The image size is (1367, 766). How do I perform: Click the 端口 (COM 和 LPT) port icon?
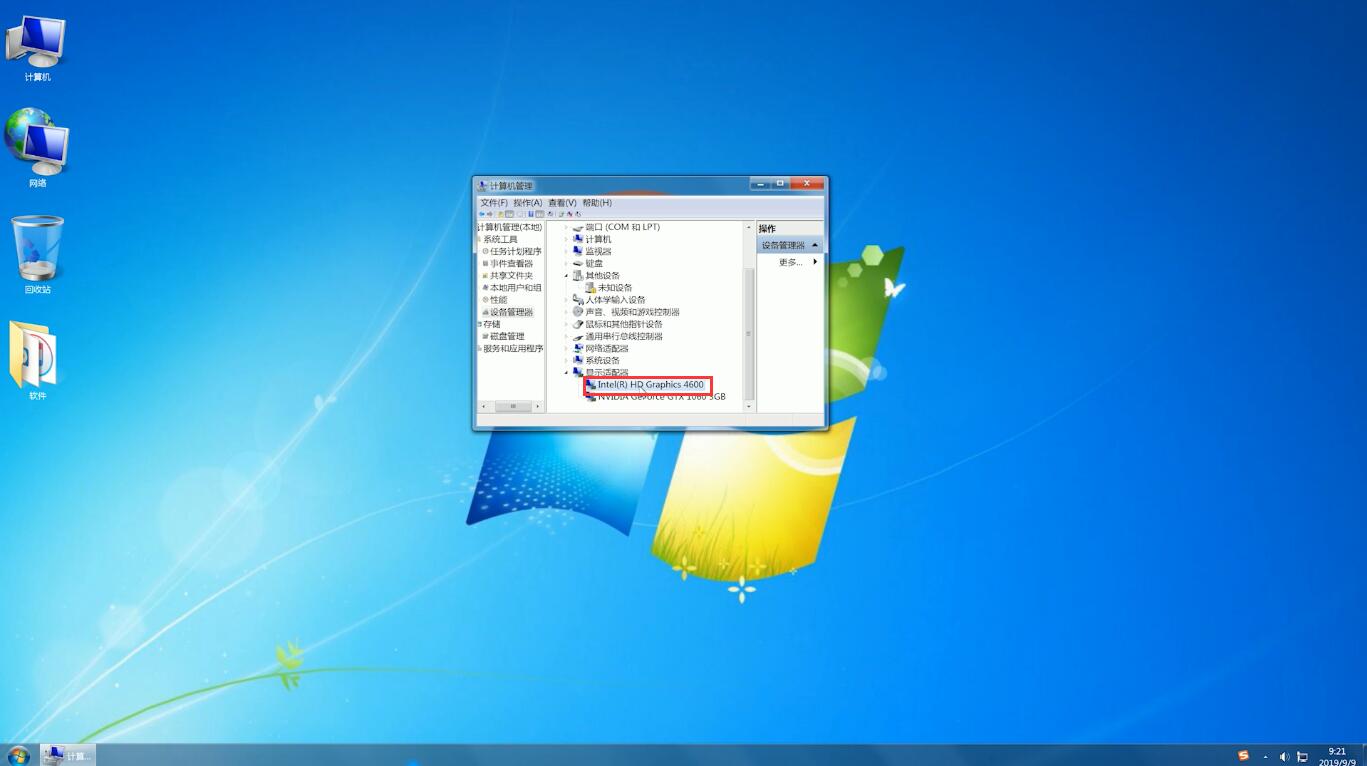578,227
